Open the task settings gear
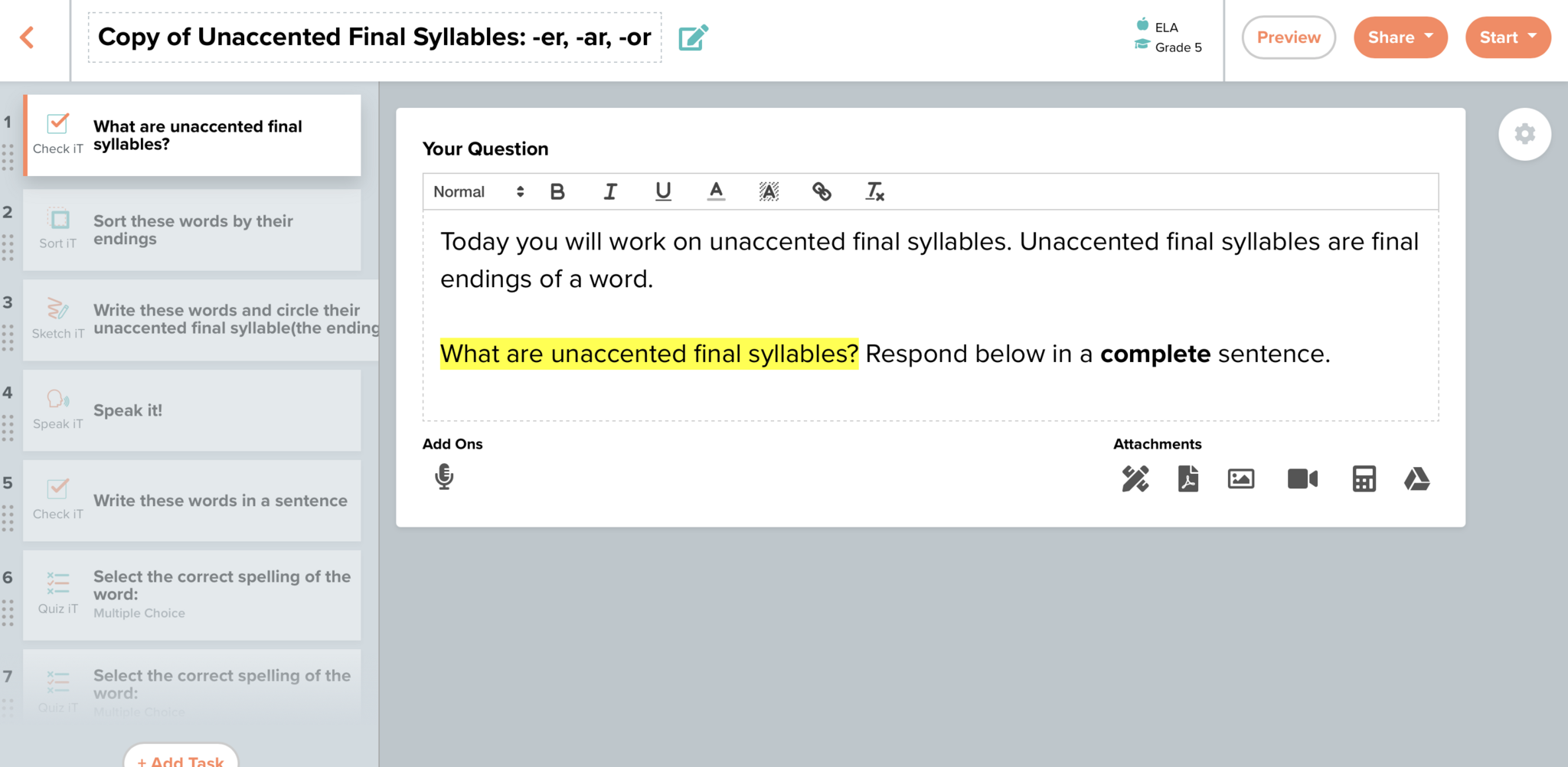This screenshot has width=1568, height=767. pos(1524,134)
